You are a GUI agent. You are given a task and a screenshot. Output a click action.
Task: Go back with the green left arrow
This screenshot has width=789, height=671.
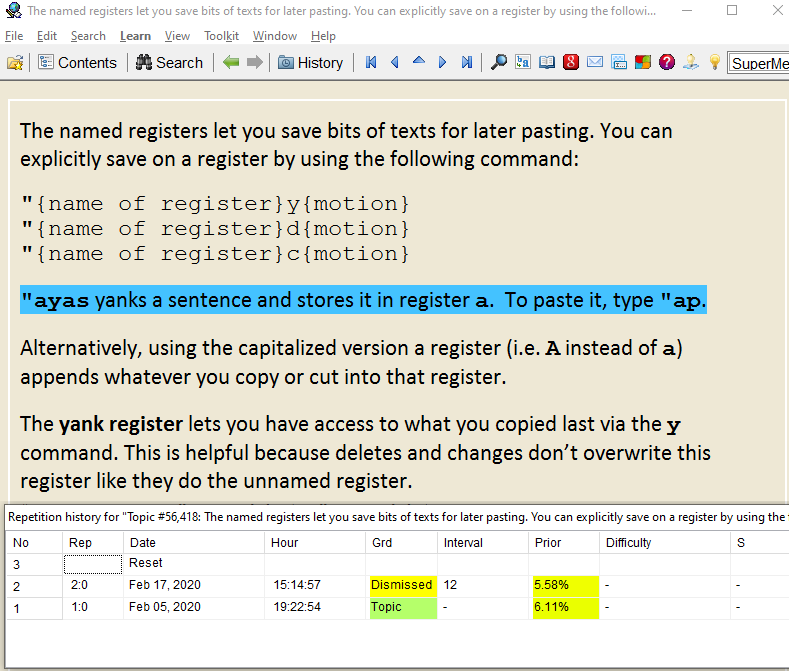tap(231, 62)
